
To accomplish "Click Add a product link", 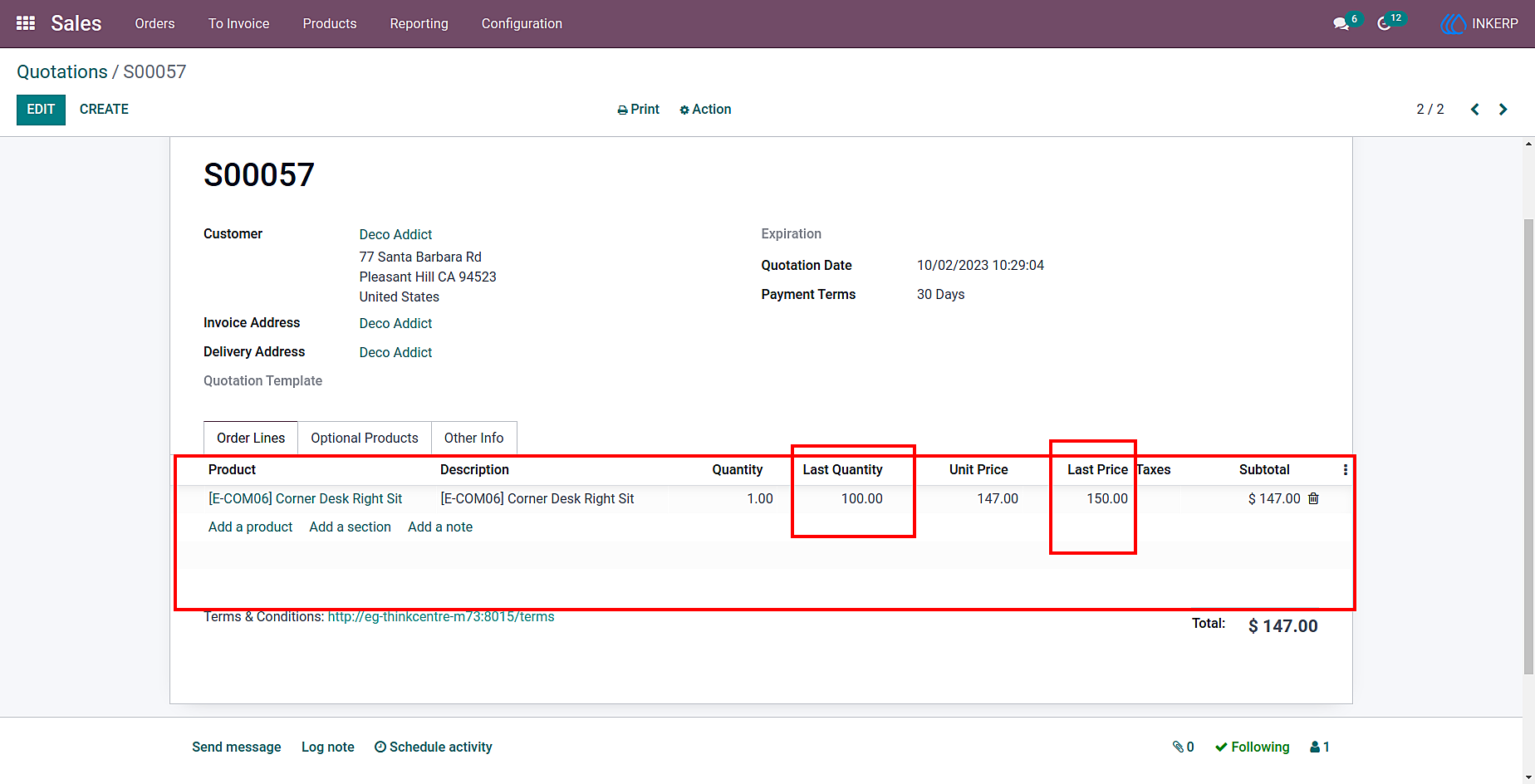I will (250, 527).
